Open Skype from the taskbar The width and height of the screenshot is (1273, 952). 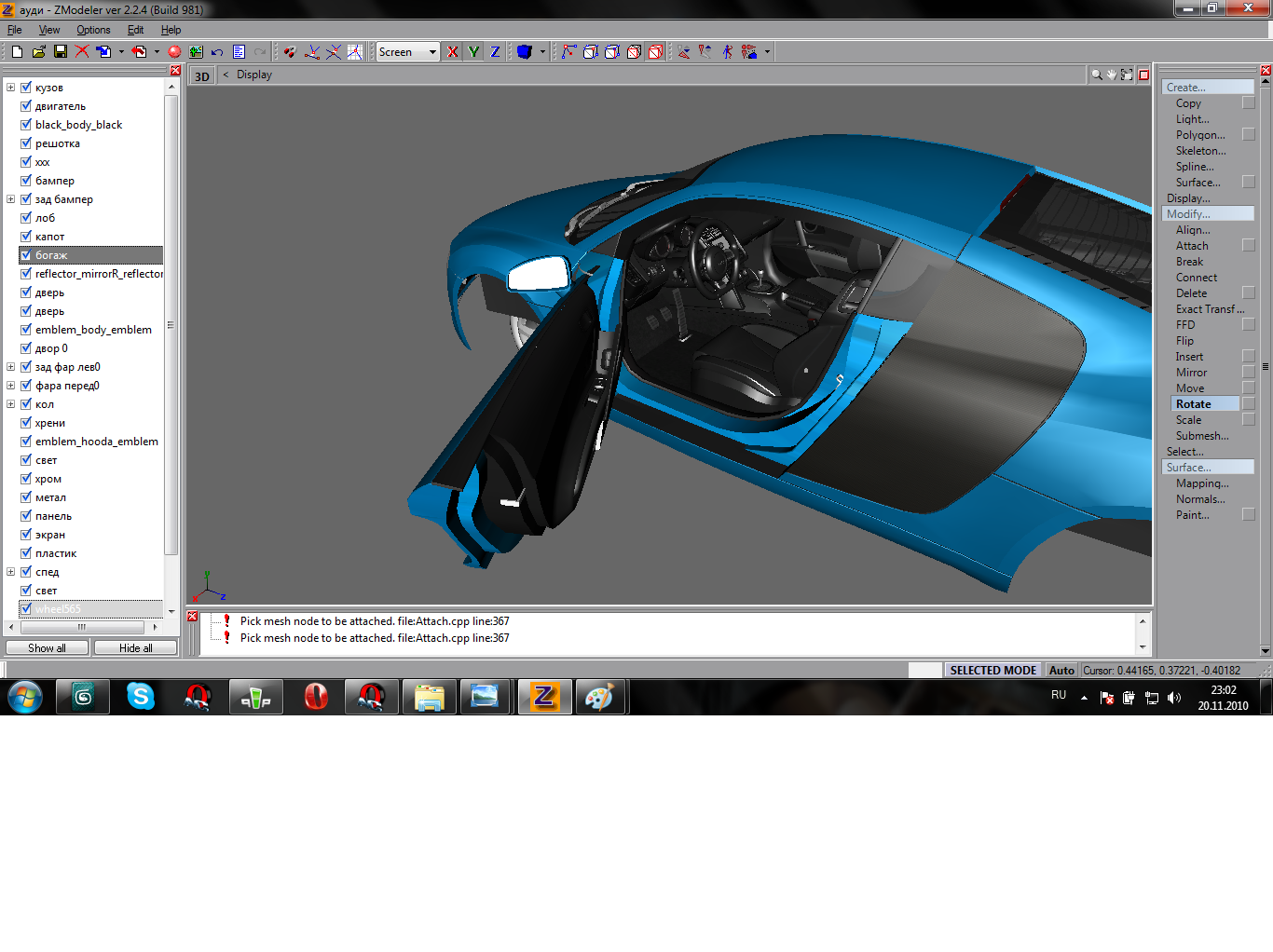click(141, 697)
